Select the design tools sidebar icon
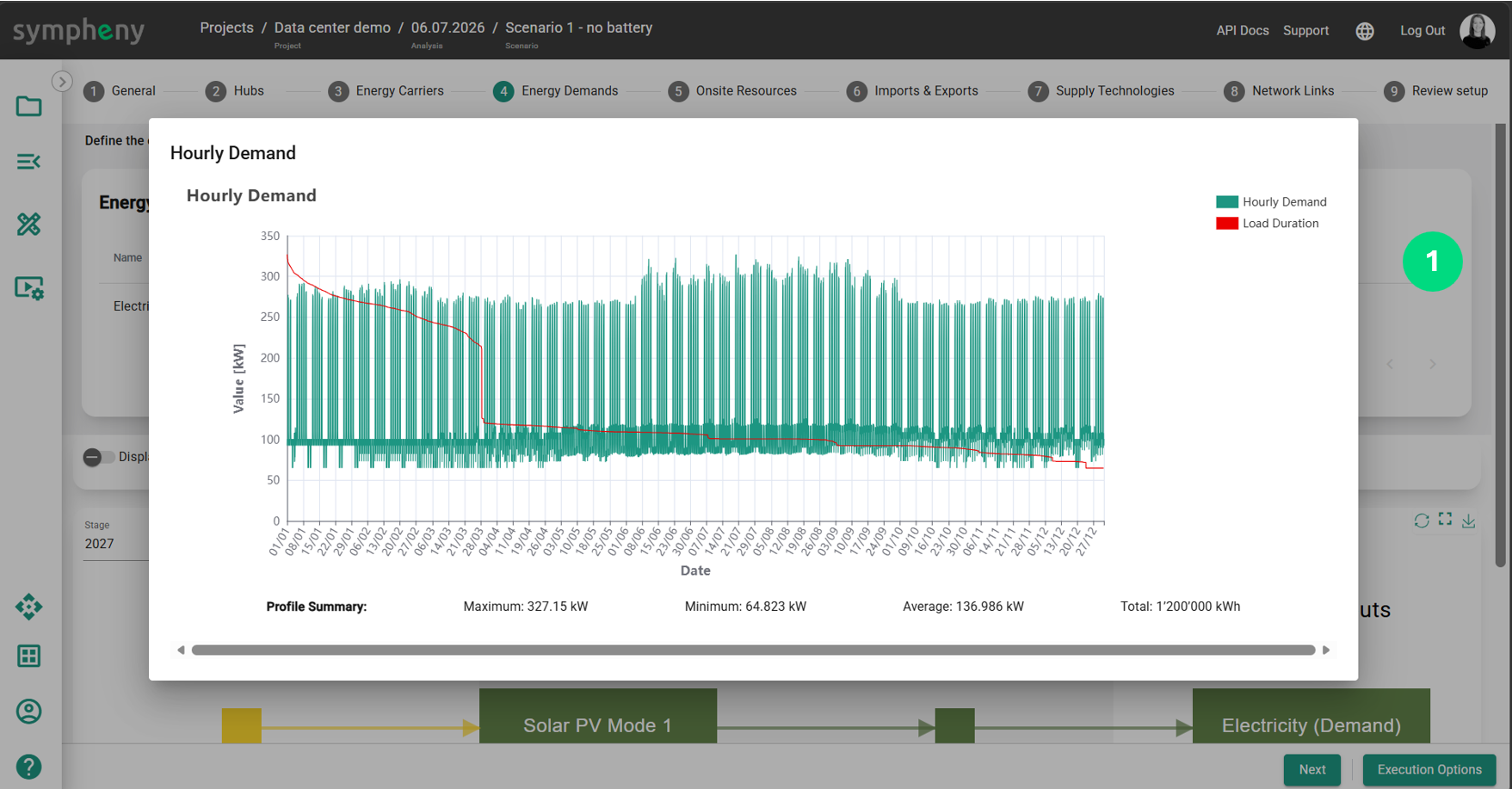The width and height of the screenshot is (1512, 789). [28, 225]
